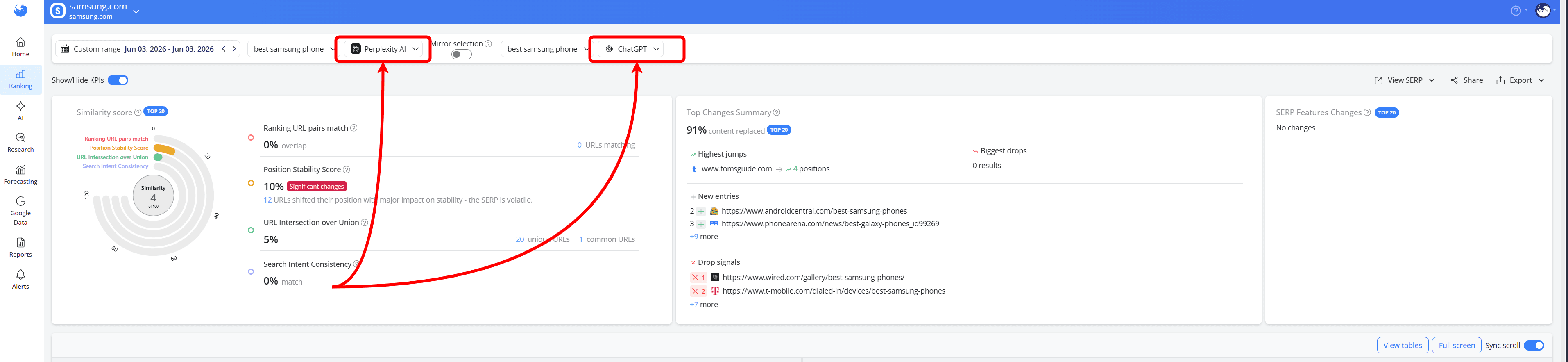
Task: Open the AI section in sidebar
Action: pyautogui.click(x=20, y=111)
